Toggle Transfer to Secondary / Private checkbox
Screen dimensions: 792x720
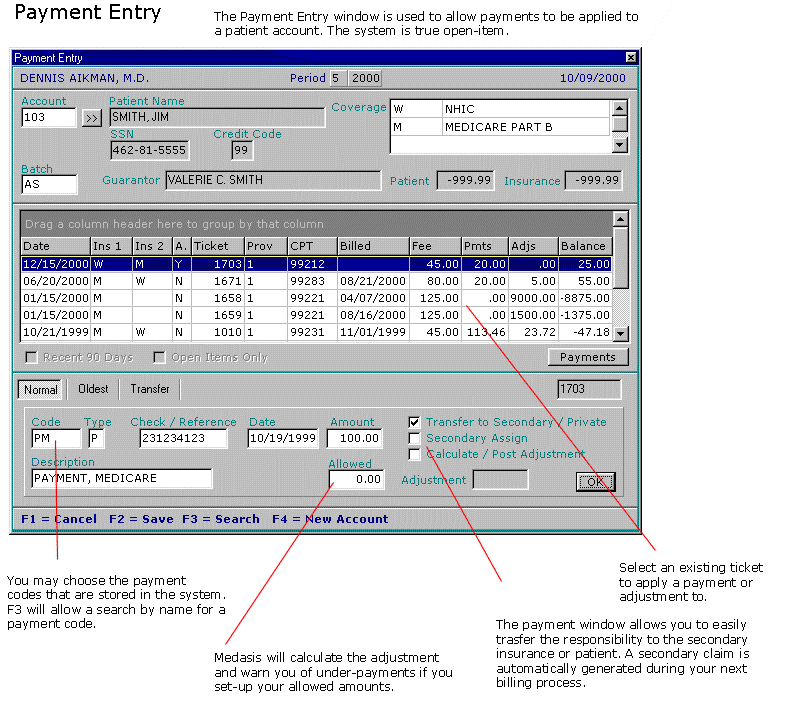pyautogui.click(x=414, y=422)
